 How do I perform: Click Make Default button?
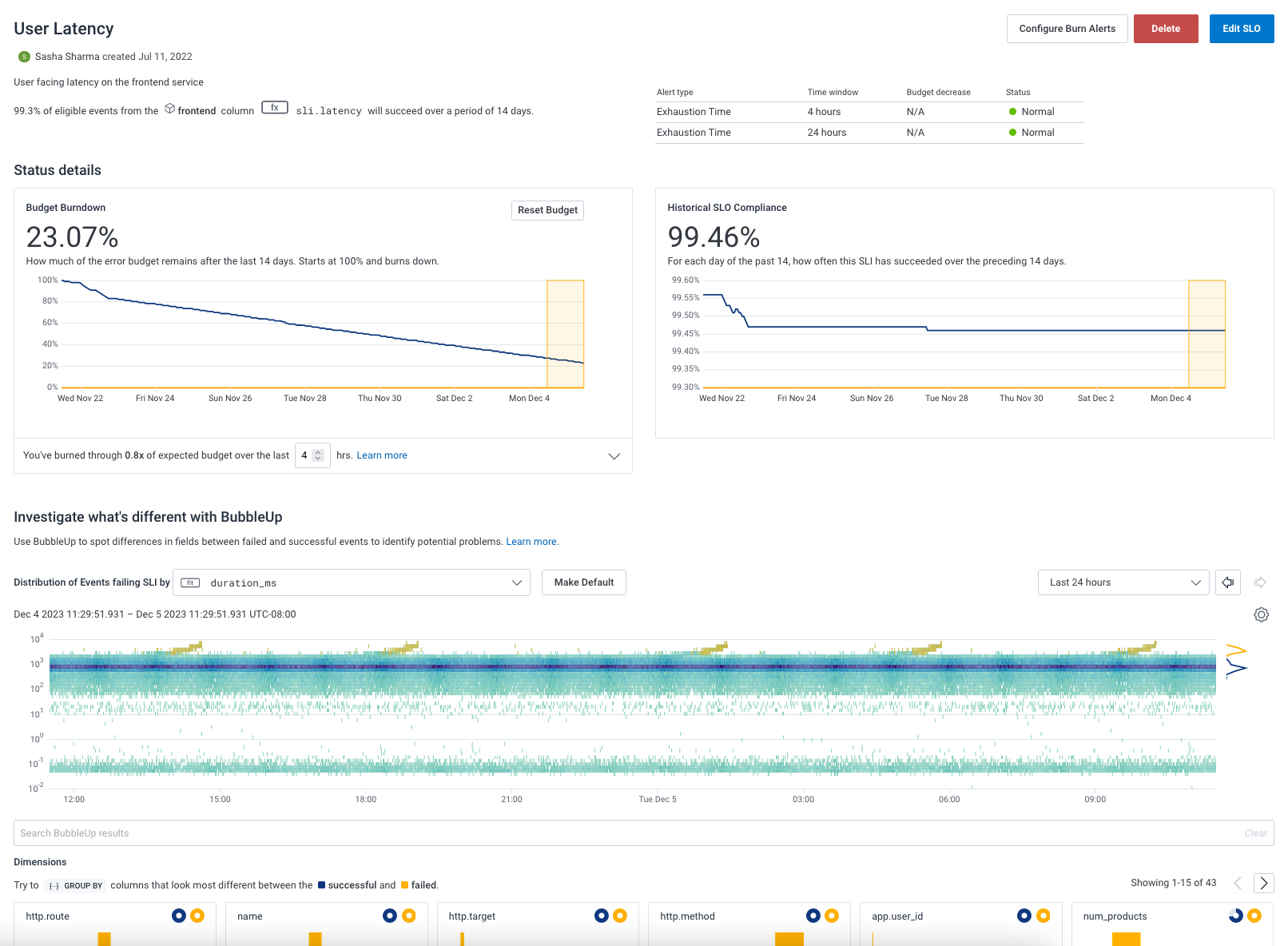pyautogui.click(x=584, y=582)
